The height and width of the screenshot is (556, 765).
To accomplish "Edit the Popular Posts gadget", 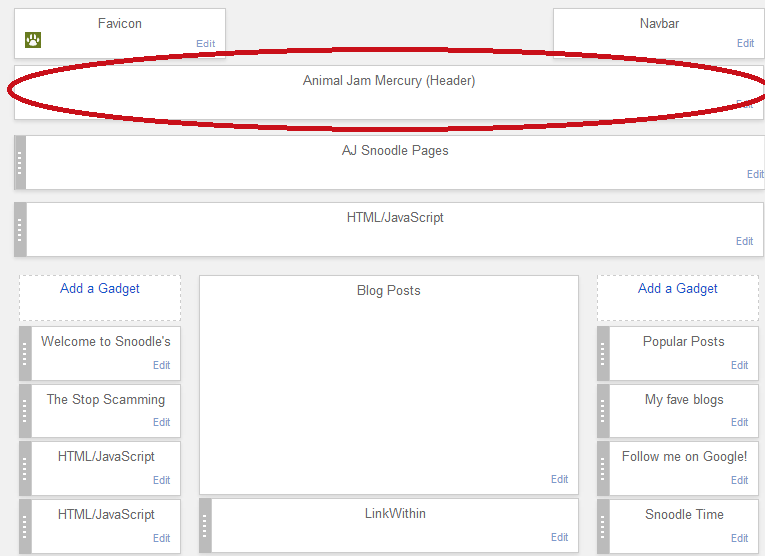I will pos(739,365).
